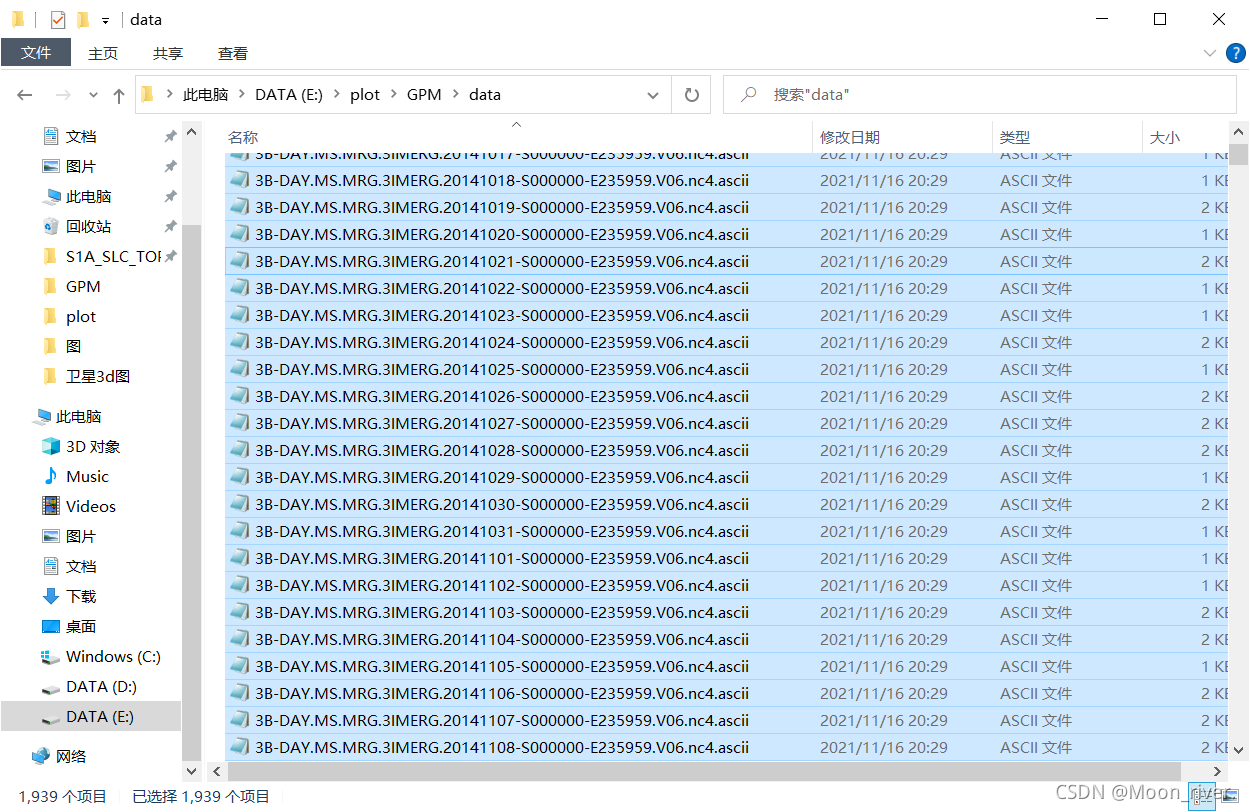Click data segment in the address bar
The height and width of the screenshot is (812, 1250).
485,94
